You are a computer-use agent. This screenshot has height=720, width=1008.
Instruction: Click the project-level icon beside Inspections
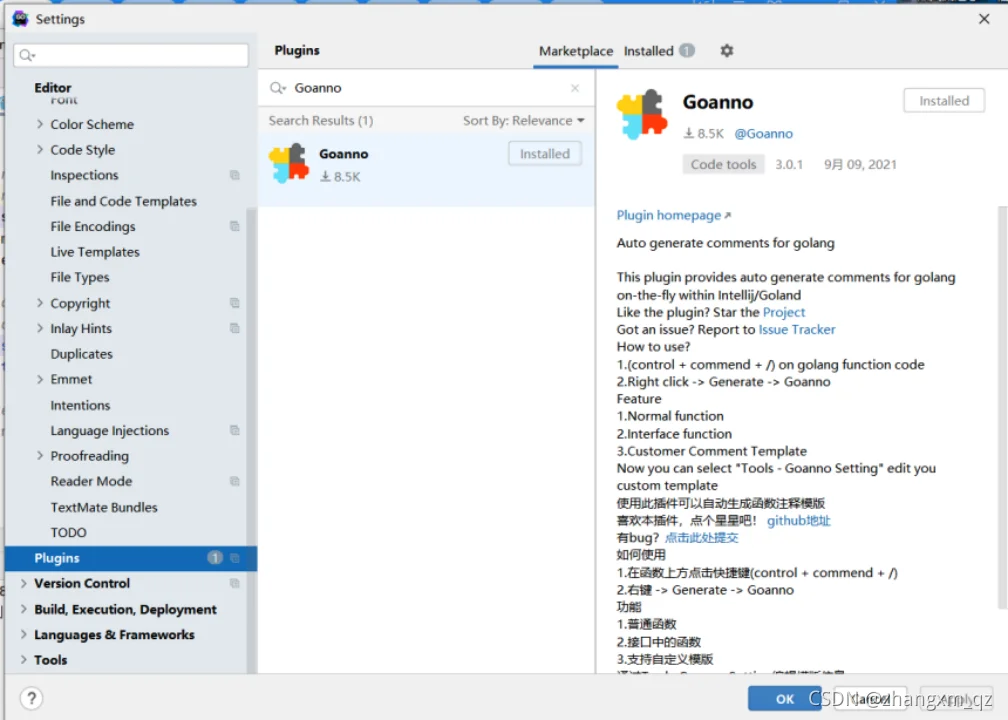point(235,175)
